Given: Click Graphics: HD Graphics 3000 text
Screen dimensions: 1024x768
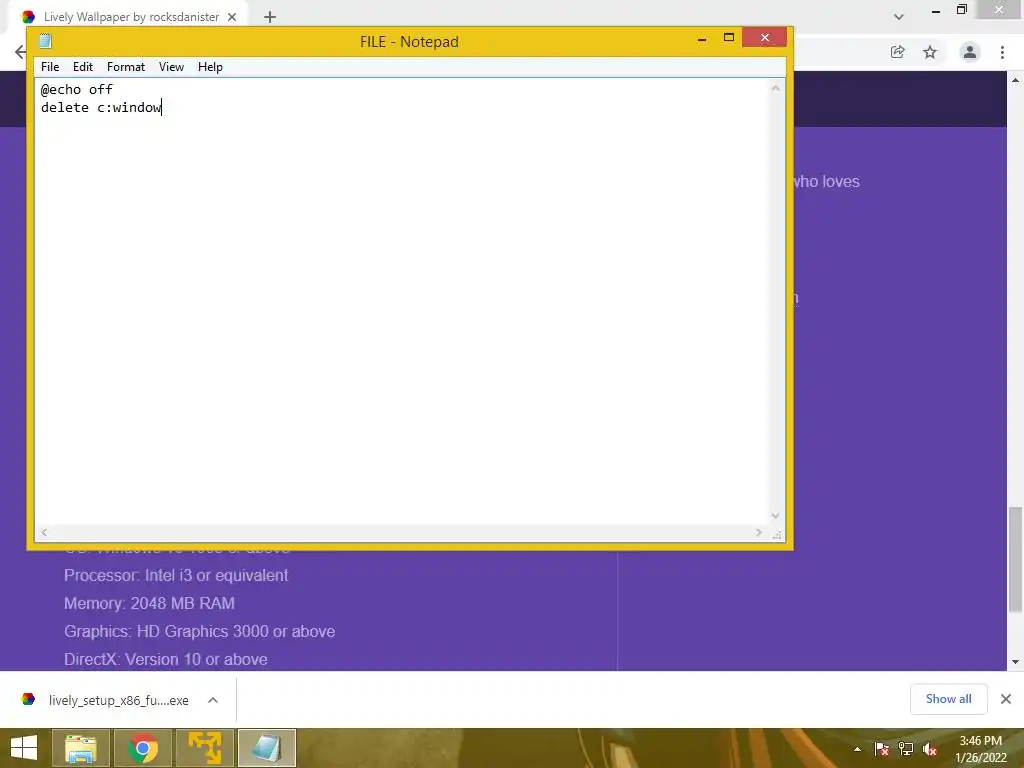Looking at the screenshot, I should click(199, 632).
